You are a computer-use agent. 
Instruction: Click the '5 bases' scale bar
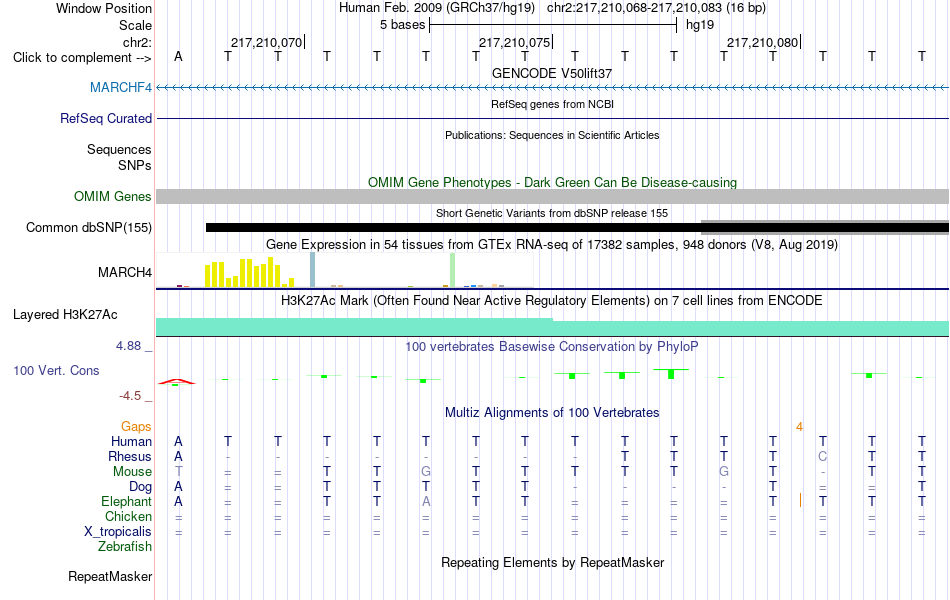pyautogui.click(x=553, y=25)
